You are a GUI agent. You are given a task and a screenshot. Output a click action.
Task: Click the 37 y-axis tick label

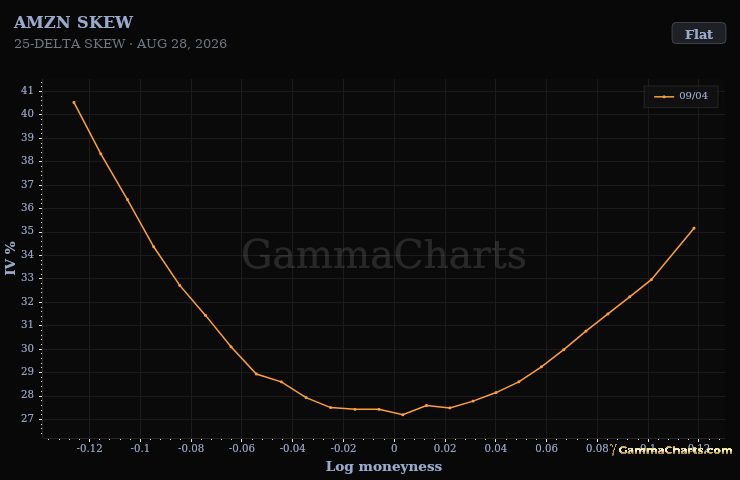tap(27, 184)
